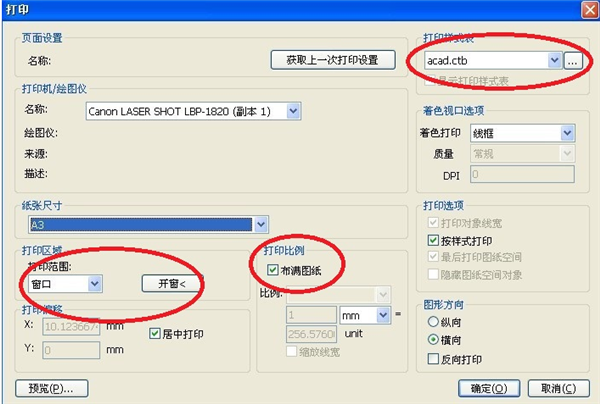Open the mm unit dropdown
600x404 pixels.
pos(383,315)
